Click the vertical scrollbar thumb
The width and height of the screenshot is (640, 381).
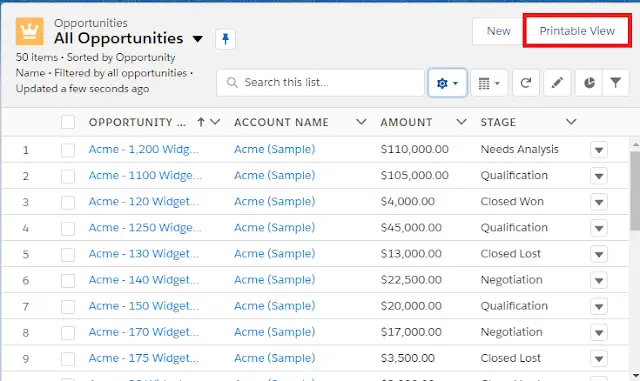pyautogui.click(x=635, y=191)
